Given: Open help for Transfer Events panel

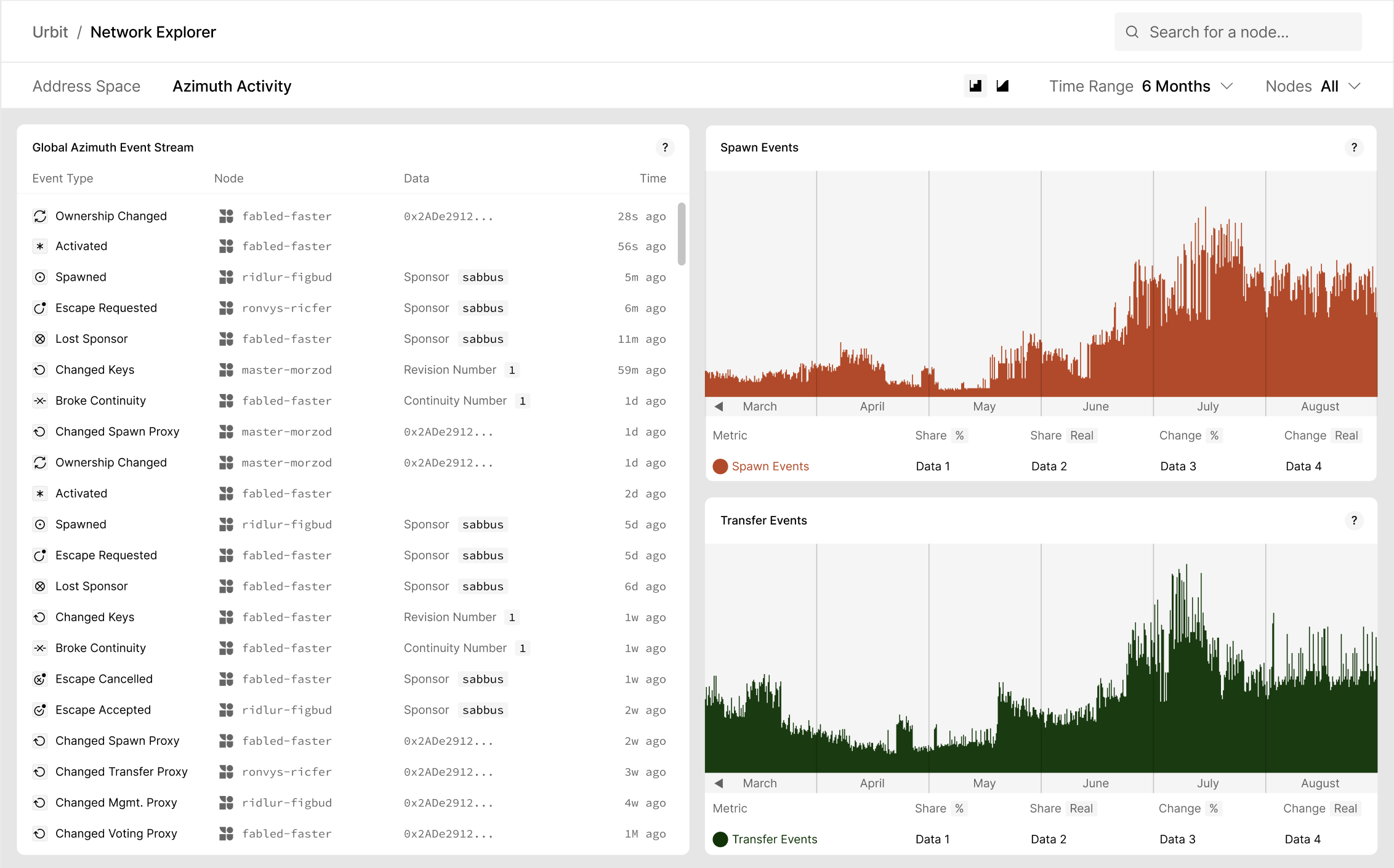Looking at the screenshot, I should [x=1354, y=521].
